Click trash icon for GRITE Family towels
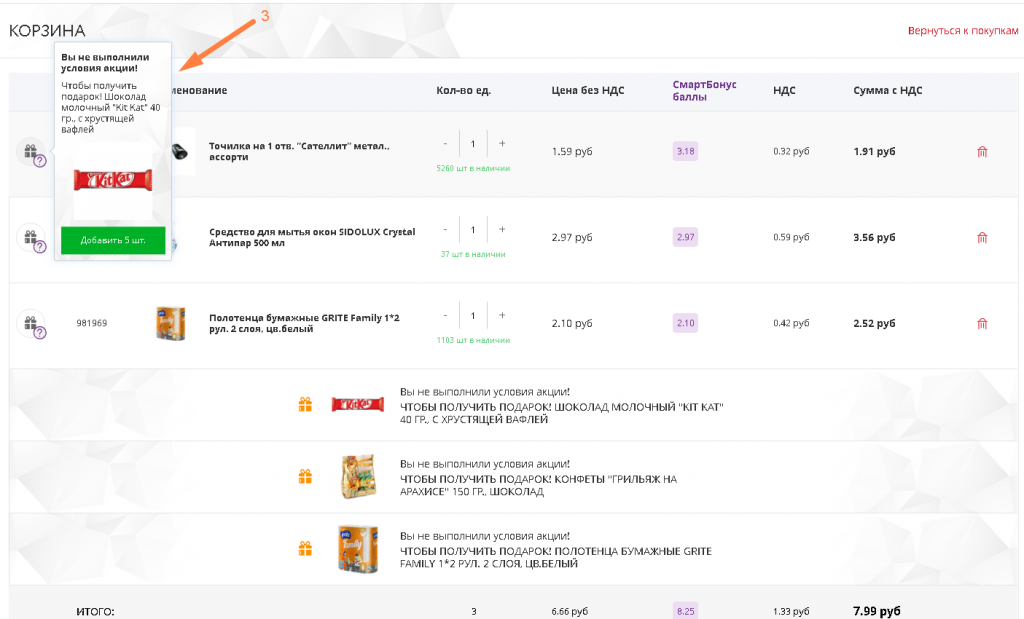The height and width of the screenshot is (619, 1024). click(982, 324)
